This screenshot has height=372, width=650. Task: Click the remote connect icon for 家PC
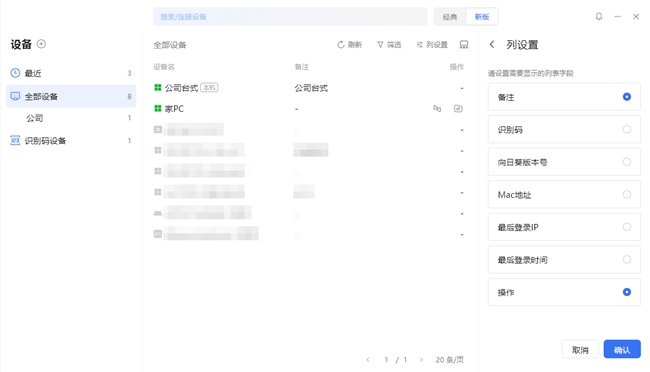point(437,109)
